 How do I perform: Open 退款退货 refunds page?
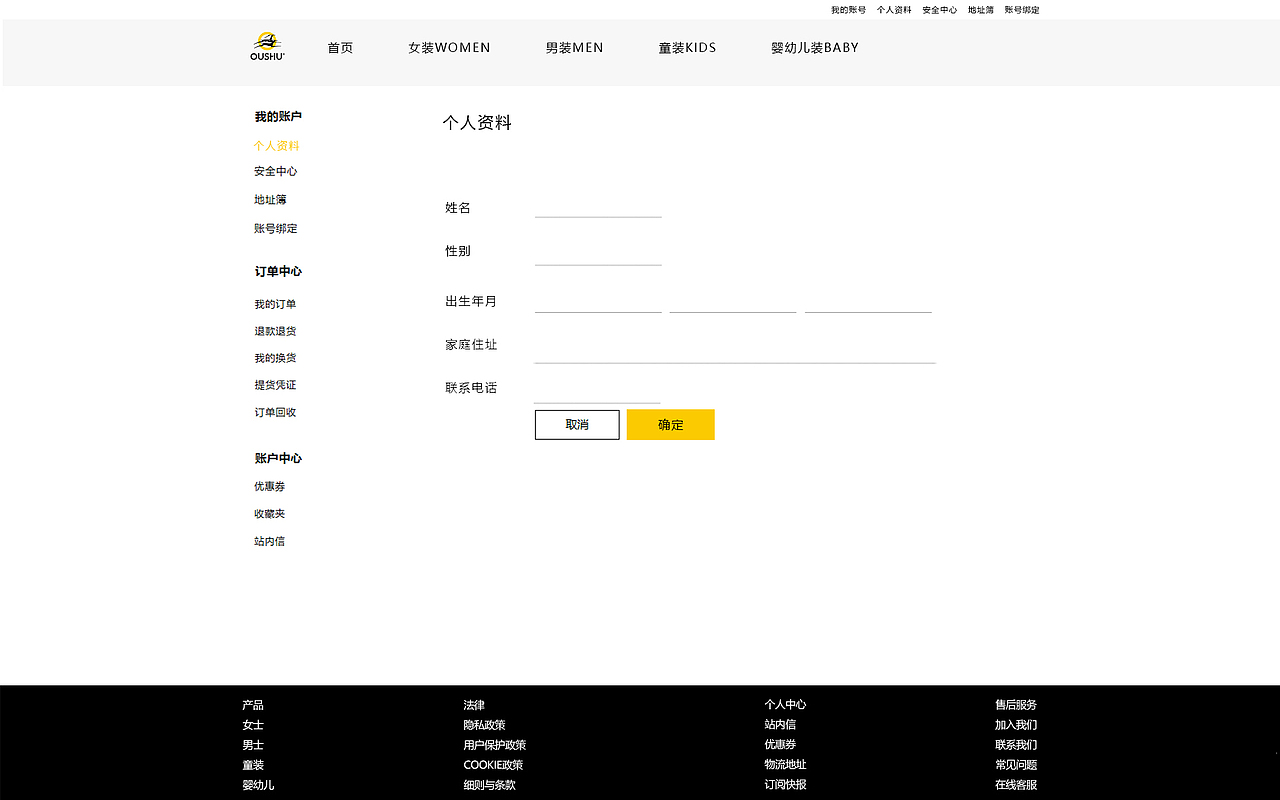click(x=275, y=331)
